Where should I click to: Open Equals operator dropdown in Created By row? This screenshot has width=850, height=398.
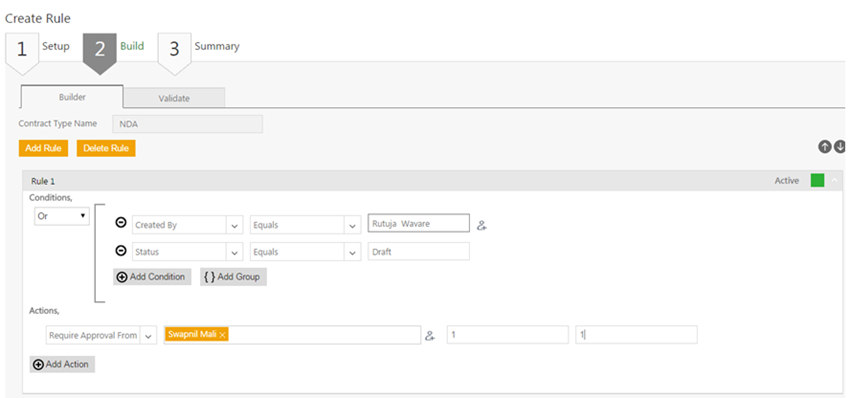(x=352, y=225)
